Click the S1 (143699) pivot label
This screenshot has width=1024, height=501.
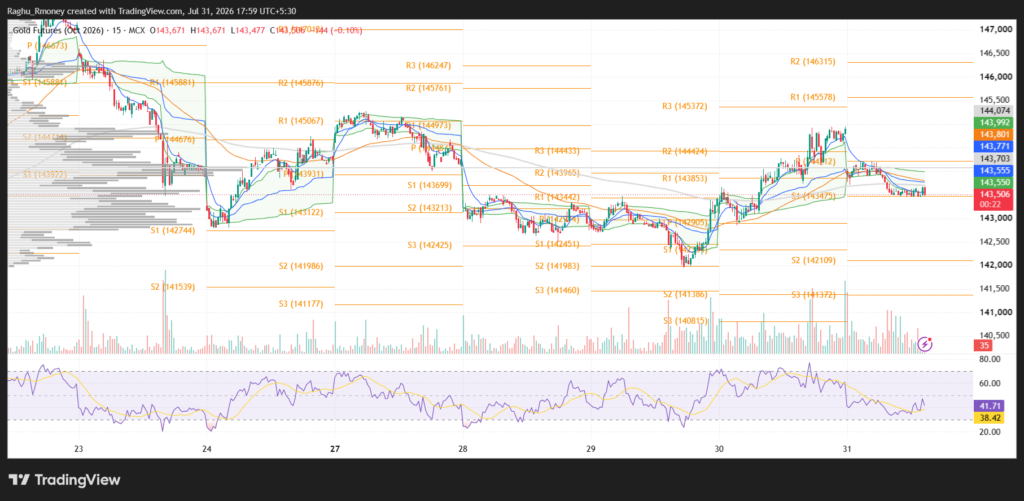430,186
